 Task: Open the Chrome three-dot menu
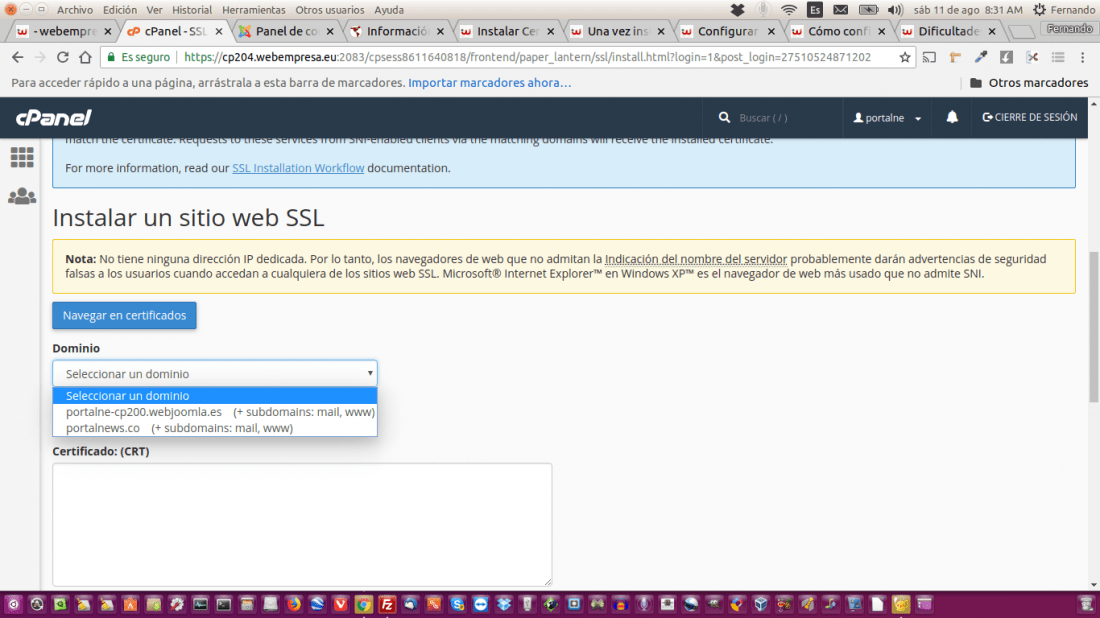[1082, 58]
